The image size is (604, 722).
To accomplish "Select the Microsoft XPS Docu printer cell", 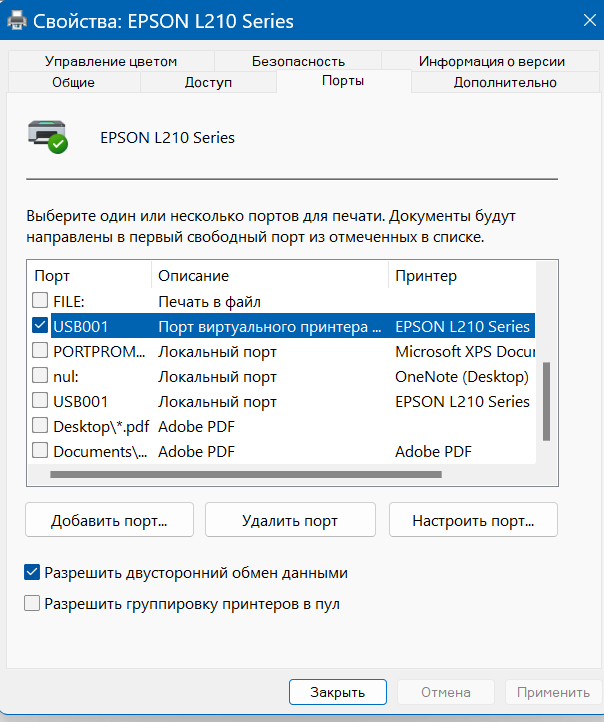I will coord(465,351).
